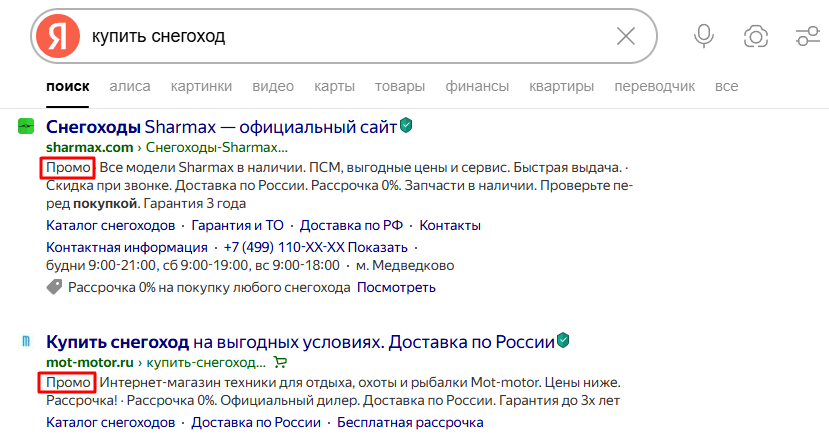
Task: Click verified shield next to Mot-motor title
Action: coord(563,341)
